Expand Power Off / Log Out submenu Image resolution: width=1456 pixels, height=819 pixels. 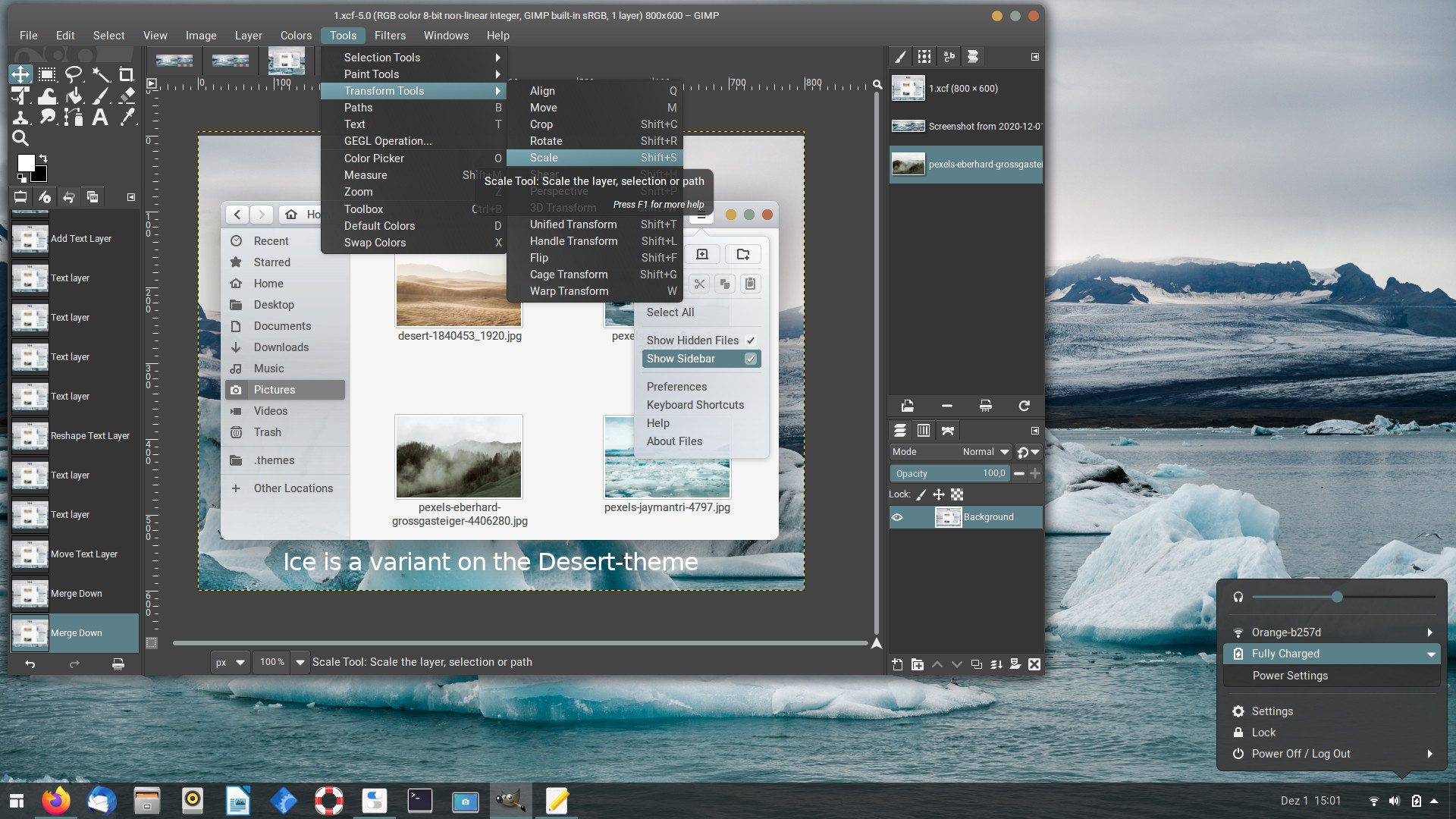pyautogui.click(x=1429, y=754)
